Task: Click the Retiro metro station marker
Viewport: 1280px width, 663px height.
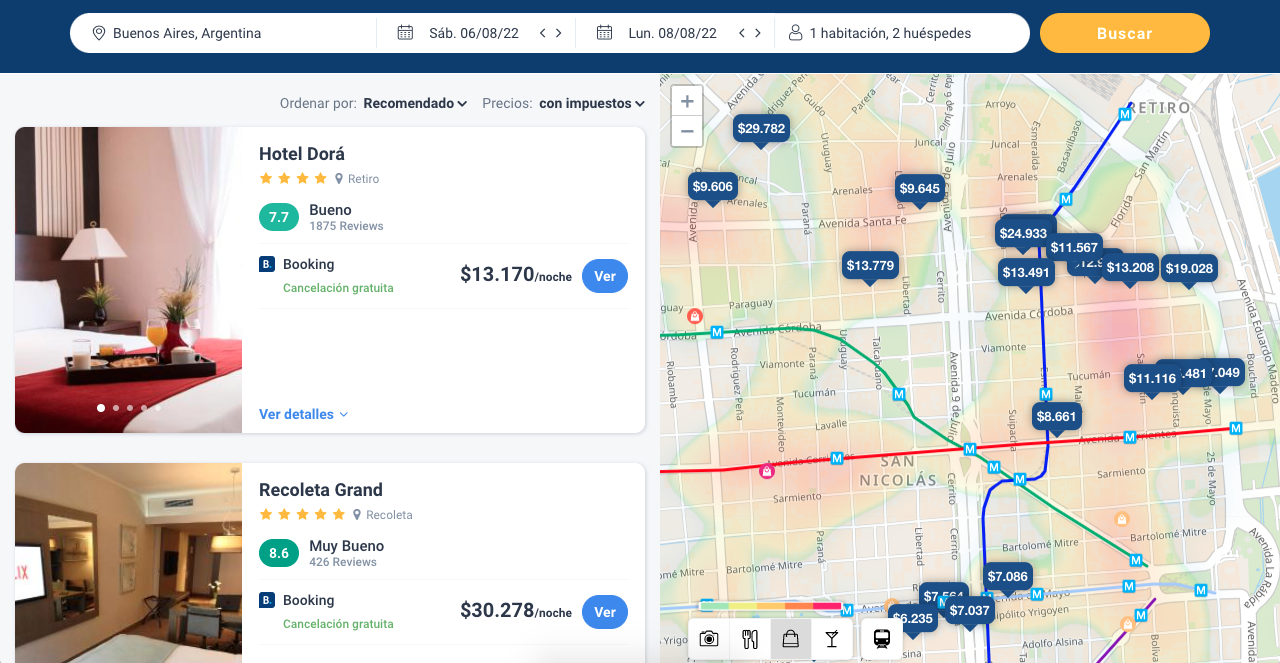Action: point(1125,115)
